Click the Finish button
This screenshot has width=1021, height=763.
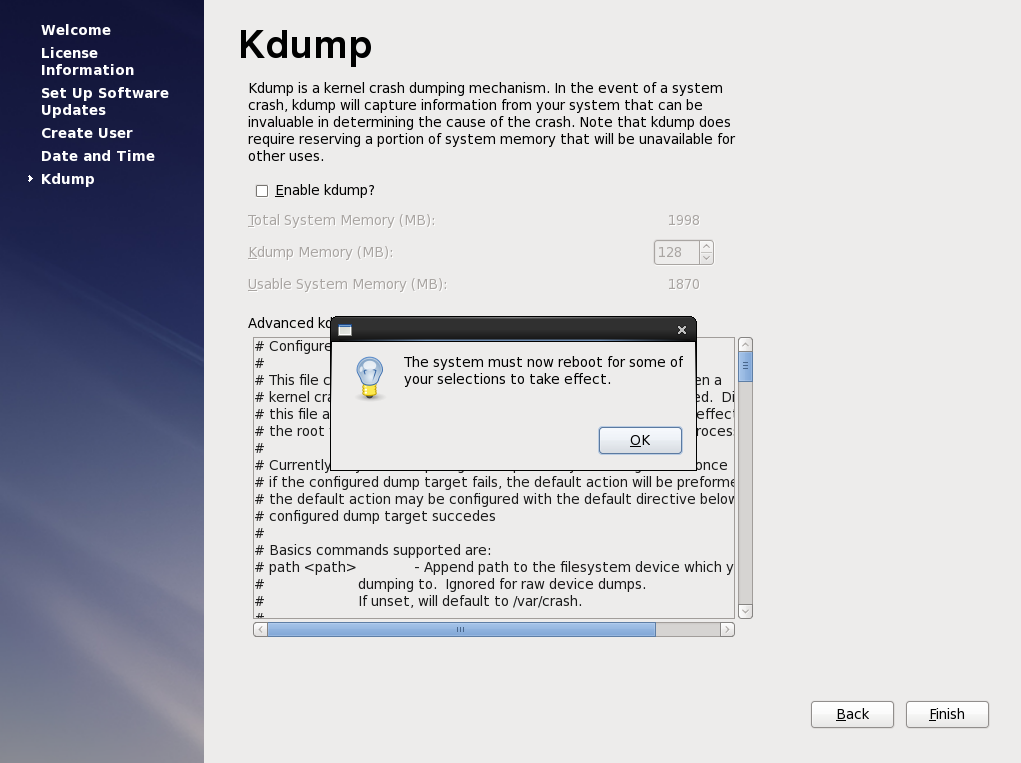[x=947, y=714]
